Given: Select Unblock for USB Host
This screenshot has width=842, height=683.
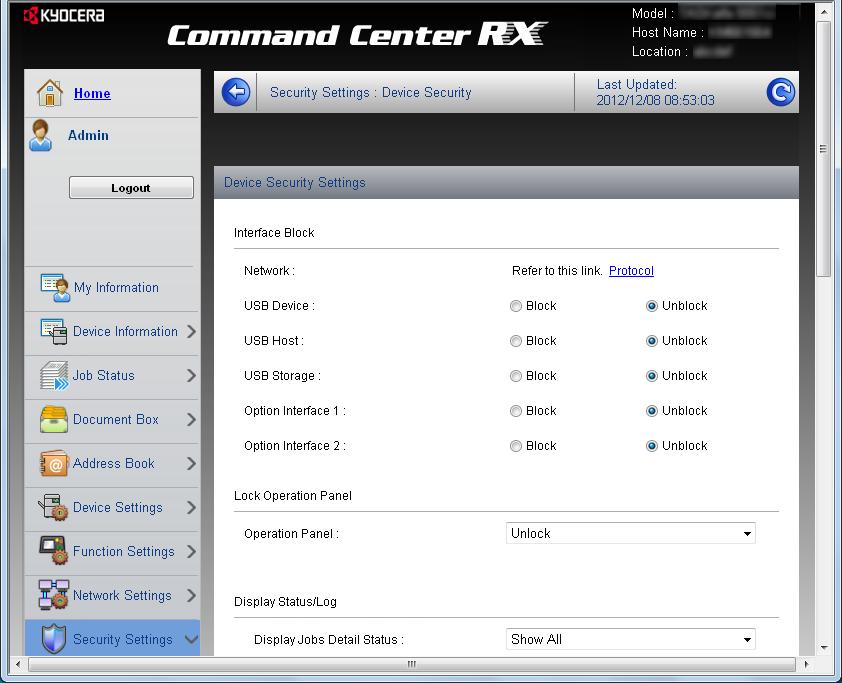Looking at the screenshot, I should (651, 341).
